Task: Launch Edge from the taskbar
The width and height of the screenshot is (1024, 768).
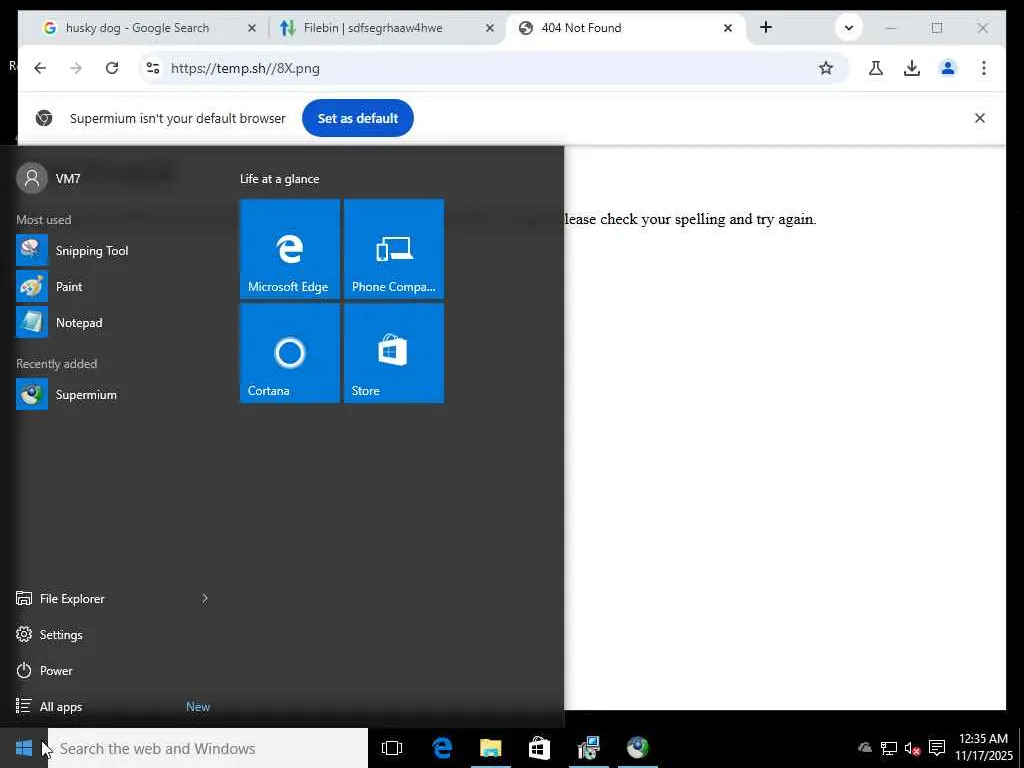Action: click(x=442, y=748)
